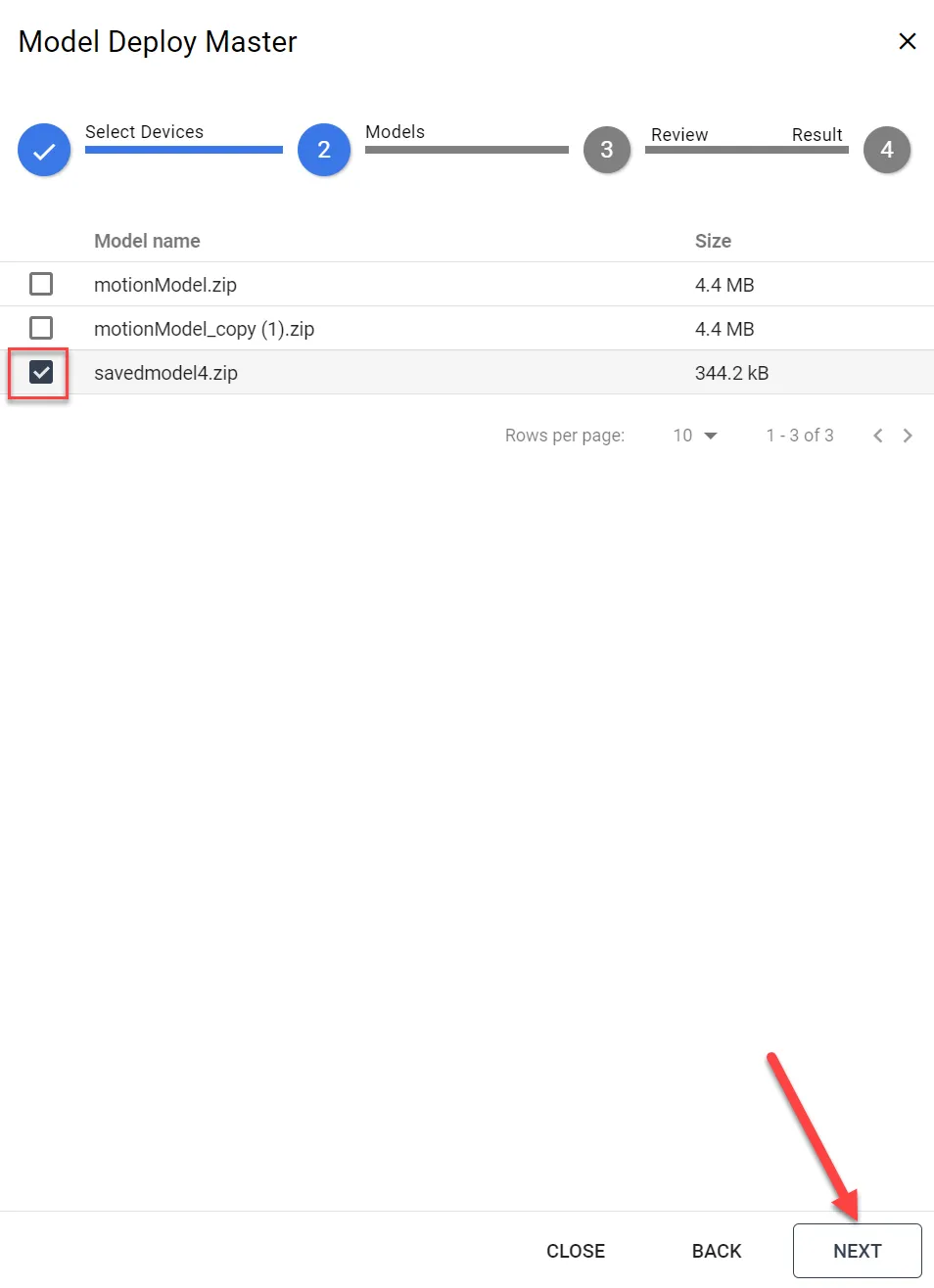The width and height of the screenshot is (934, 1288).
Task: Jump to step 4 Result circle
Action: click(x=887, y=150)
